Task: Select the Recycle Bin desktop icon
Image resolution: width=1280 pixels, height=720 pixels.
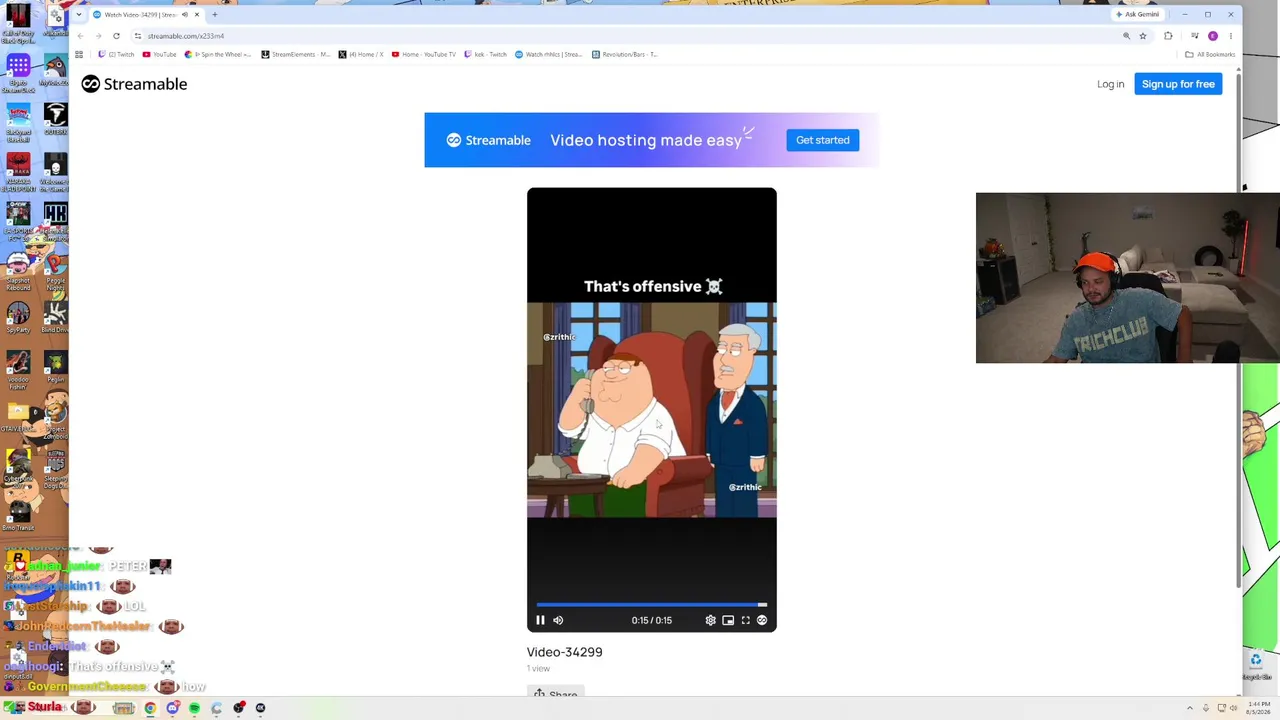Action: pos(1256,664)
